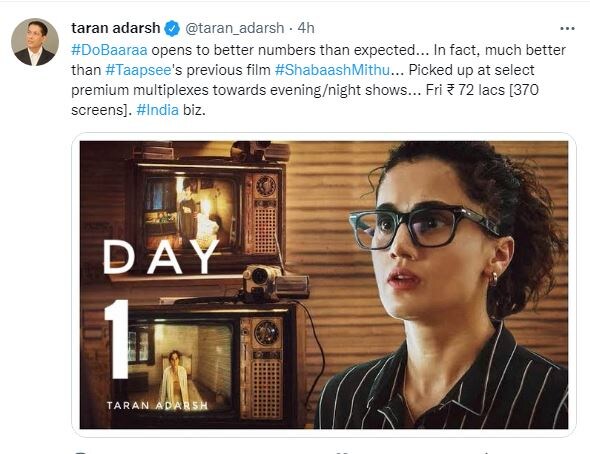Open the @taran_adarsh handle link
This screenshot has width=590, height=454.
click(x=234, y=28)
